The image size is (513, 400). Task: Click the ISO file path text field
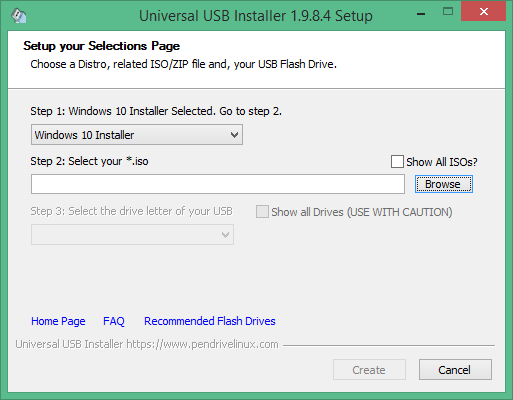[218, 184]
